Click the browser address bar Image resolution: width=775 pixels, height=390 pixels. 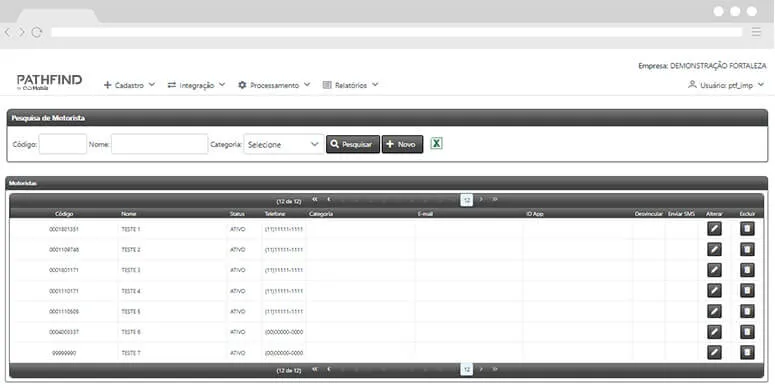[x=396, y=32]
